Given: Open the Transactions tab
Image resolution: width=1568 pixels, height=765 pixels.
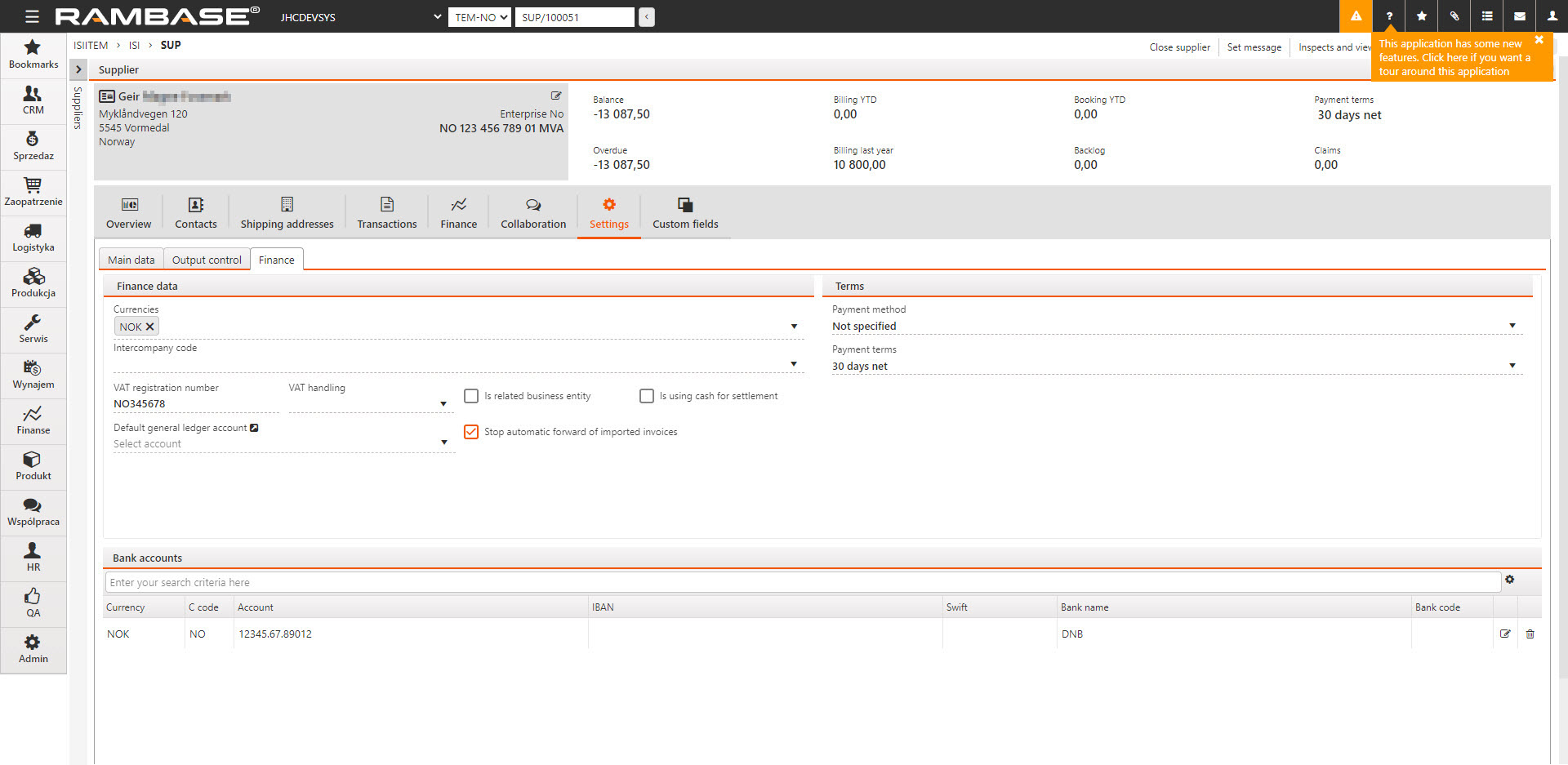Looking at the screenshot, I should (386, 214).
